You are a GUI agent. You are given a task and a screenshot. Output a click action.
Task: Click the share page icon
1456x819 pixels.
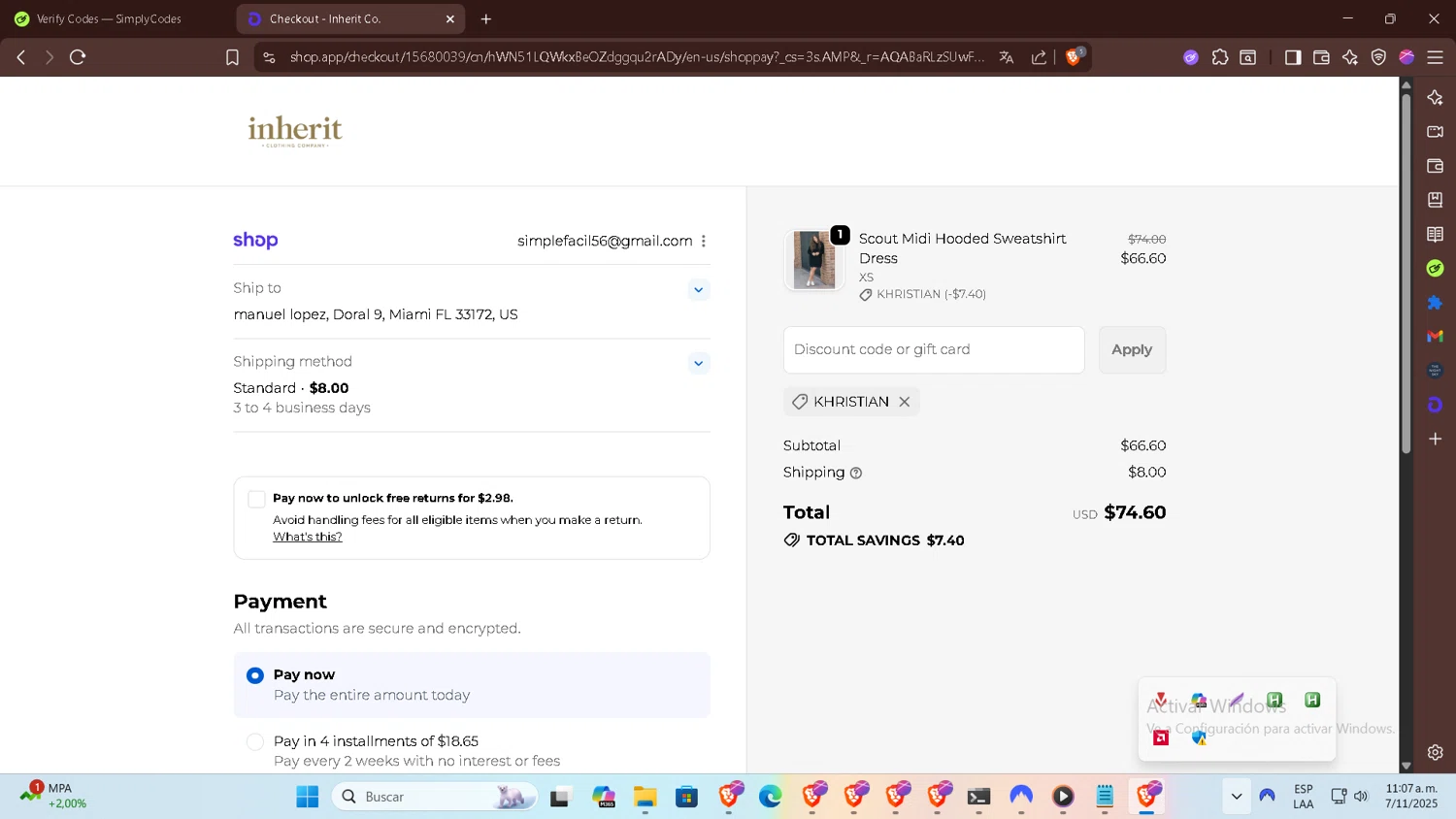pyautogui.click(x=1039, y=57)
